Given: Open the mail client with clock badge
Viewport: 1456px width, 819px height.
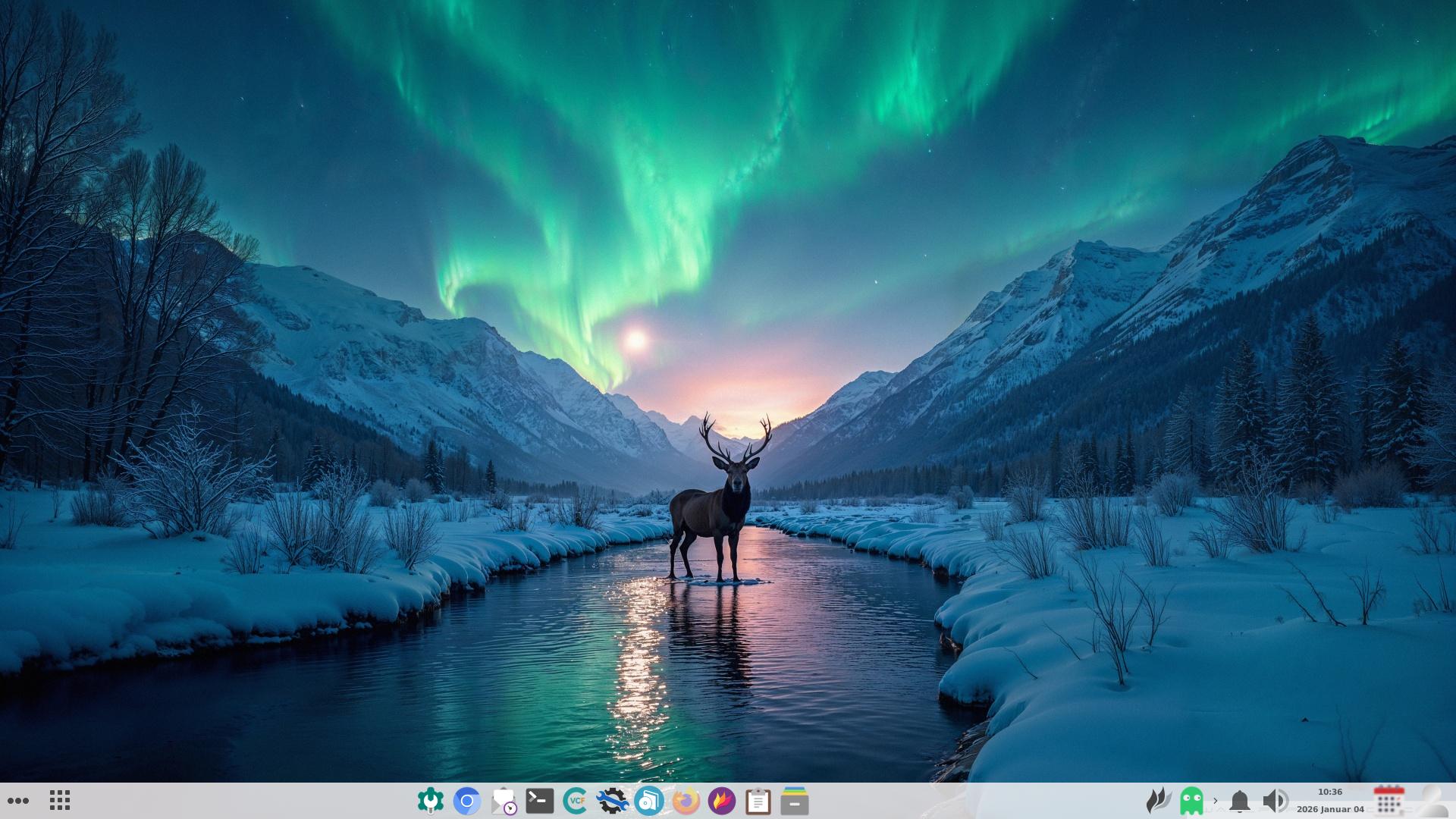Looking at the screenshot, I should point(504,801).
